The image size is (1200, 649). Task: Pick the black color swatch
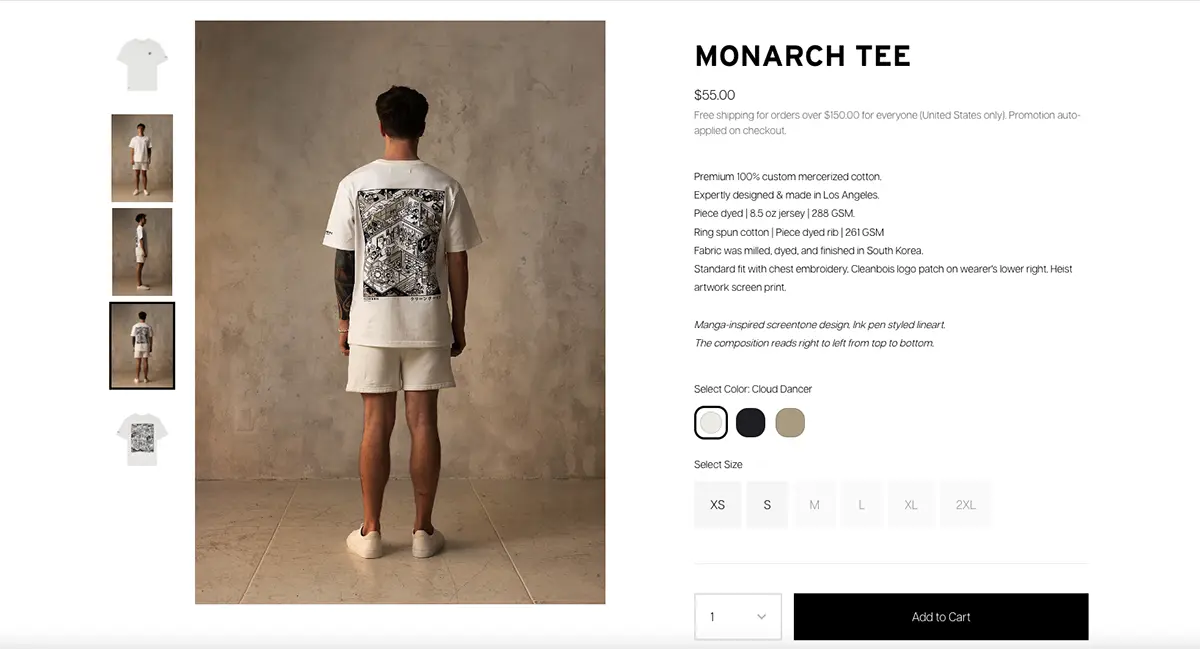click(x=750, y=423)
